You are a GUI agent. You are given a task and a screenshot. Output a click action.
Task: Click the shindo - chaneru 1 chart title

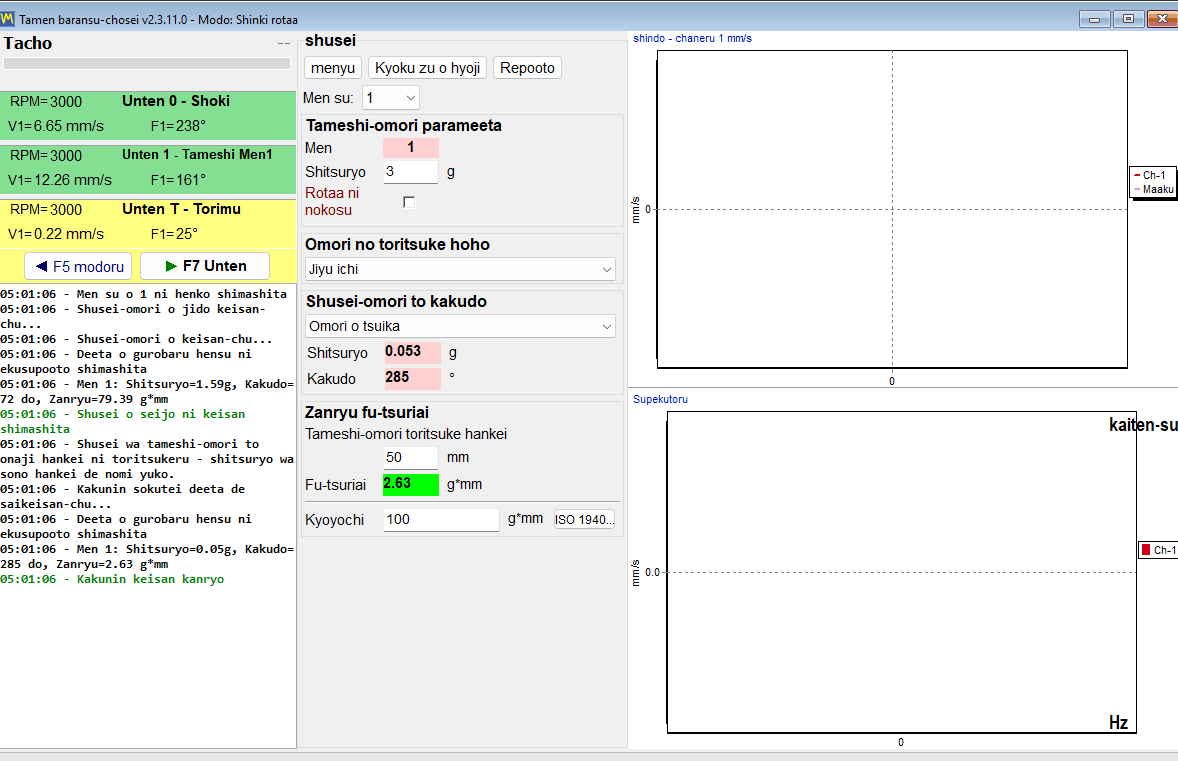(x=692, y=38)
